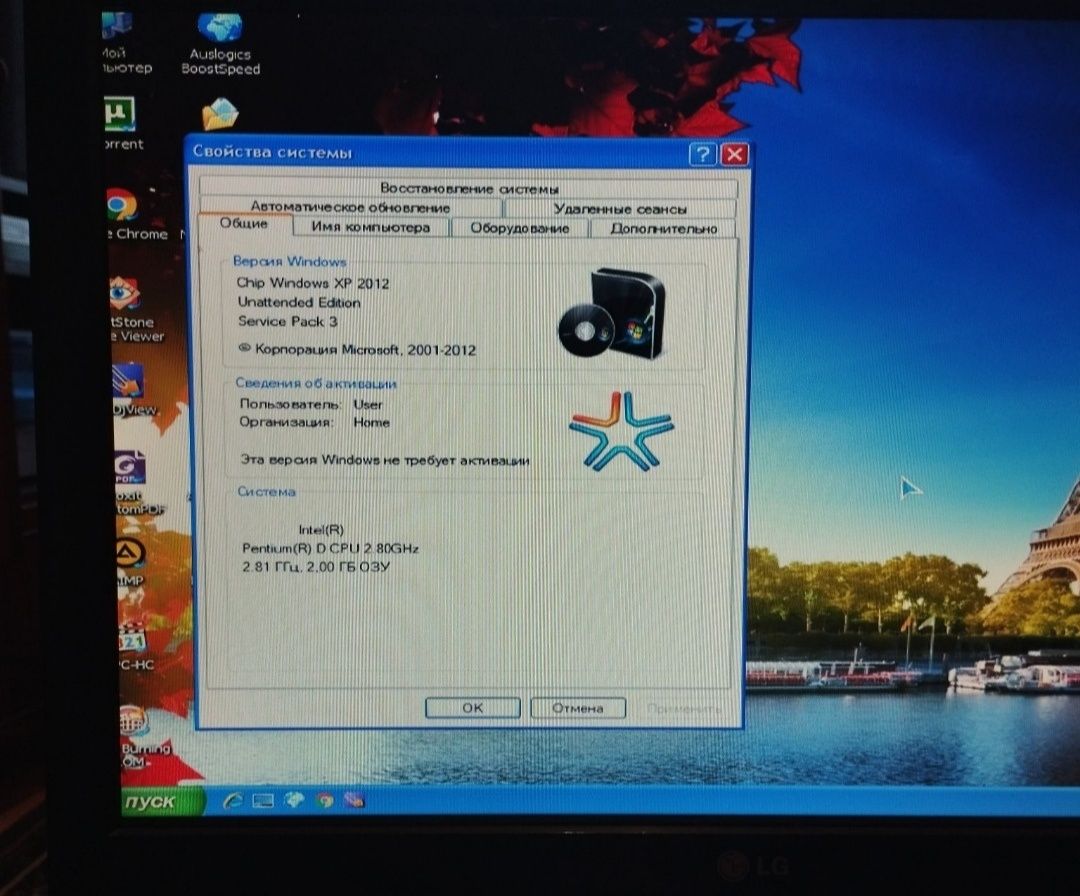Click the text Эта версия Windows не требует активации
This screenshot has height=896, width=1080.
click(385, 460)
